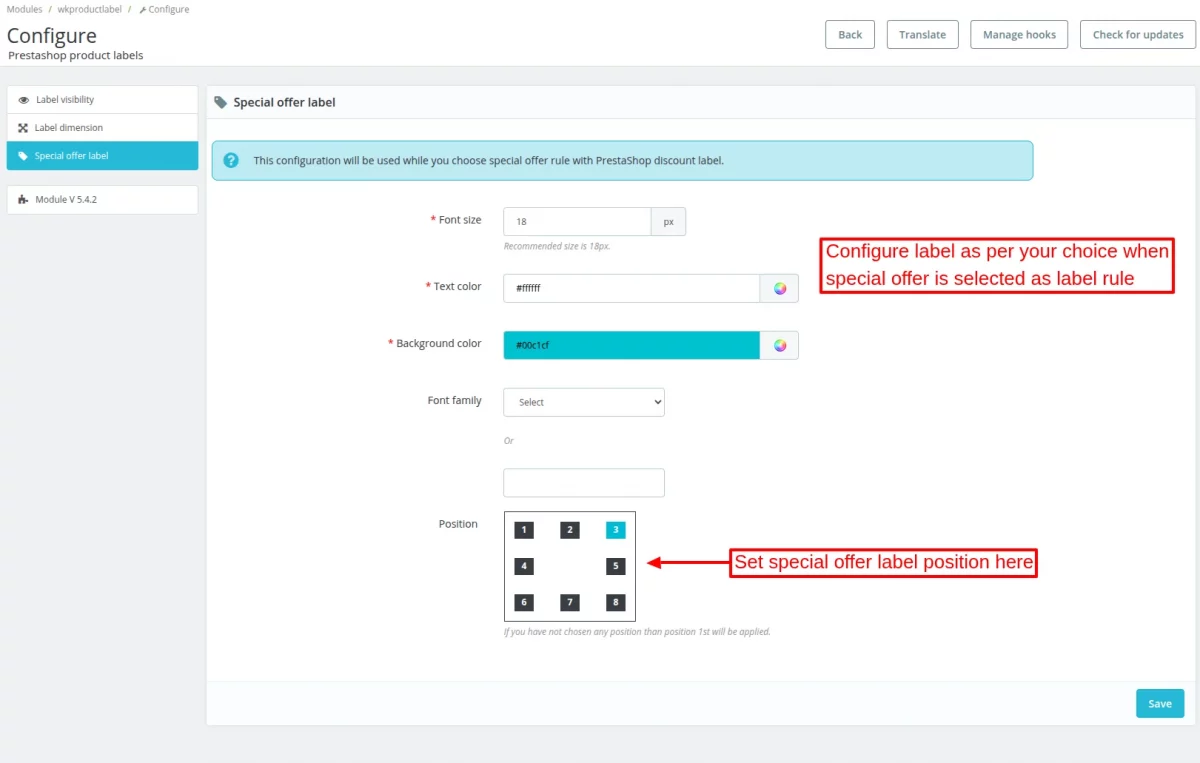Click the Module V 5.4.2 item

point(102,200)
